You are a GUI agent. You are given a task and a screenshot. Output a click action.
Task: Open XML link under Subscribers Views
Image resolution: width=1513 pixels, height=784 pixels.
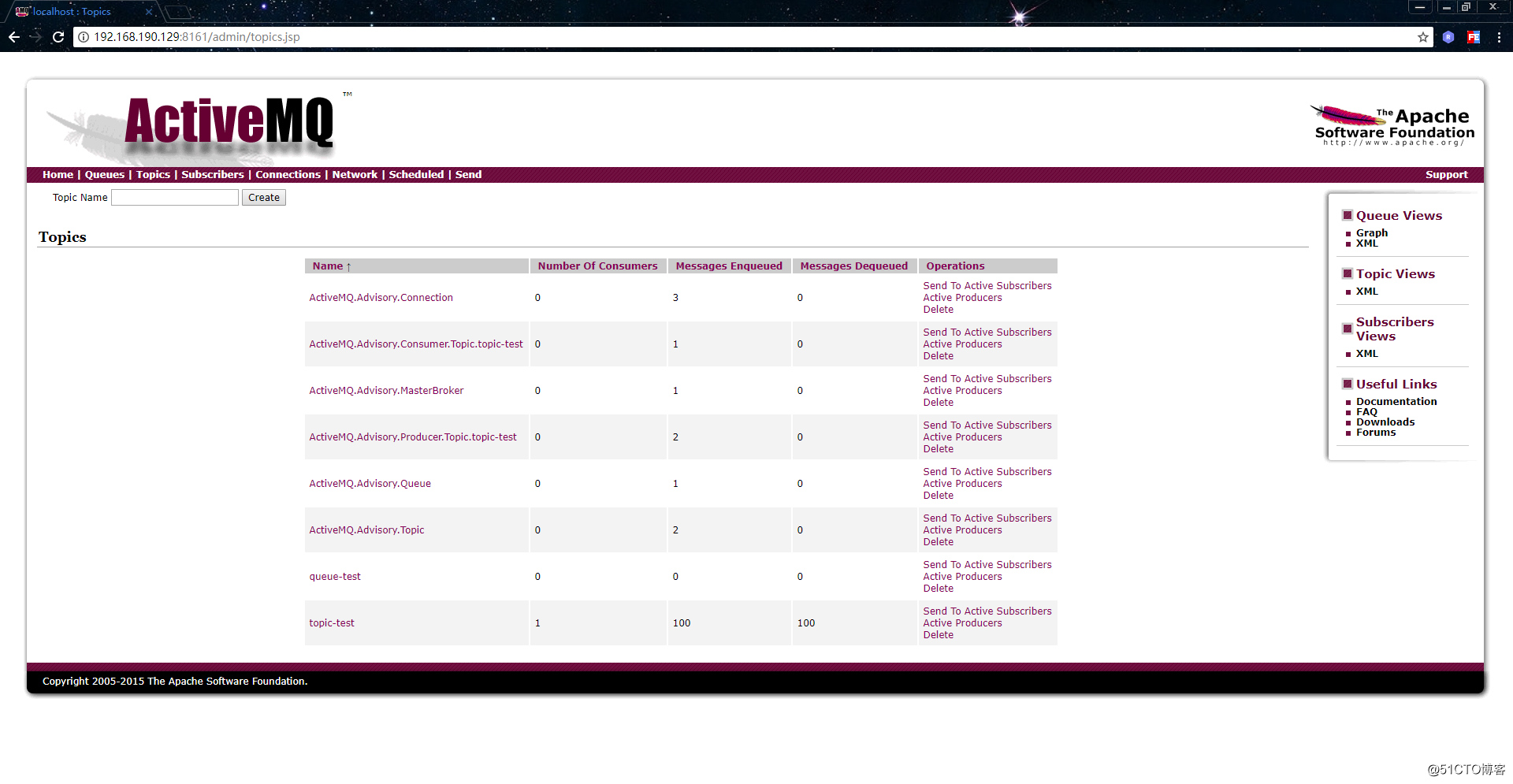[x=1366, y=354]
